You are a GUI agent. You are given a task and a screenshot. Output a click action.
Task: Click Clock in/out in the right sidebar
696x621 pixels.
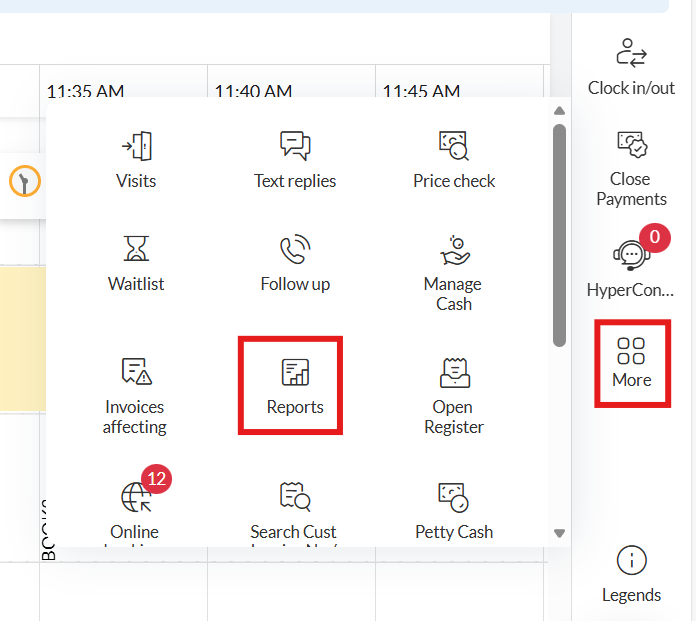[x=631, y=67]
